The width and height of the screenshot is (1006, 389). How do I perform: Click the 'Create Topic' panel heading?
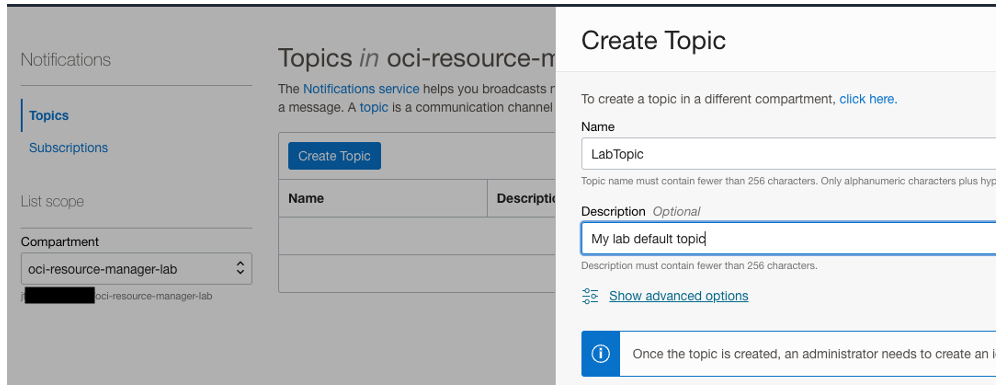653,41
